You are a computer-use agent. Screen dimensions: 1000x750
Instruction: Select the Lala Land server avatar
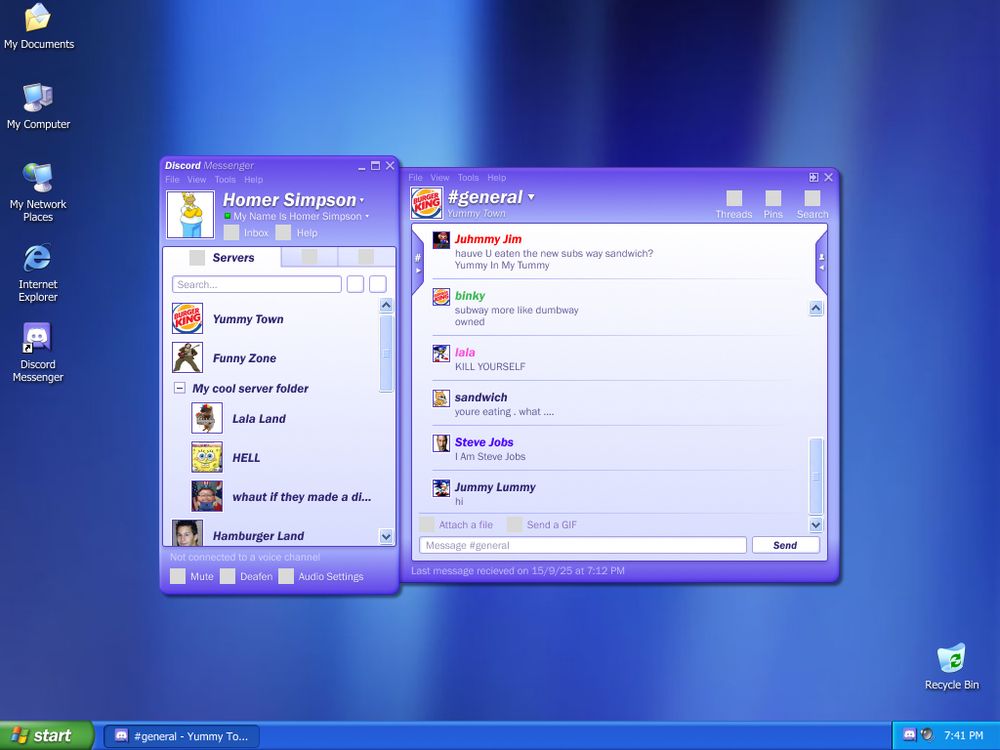pyautogui.click(x=207, y=418)
